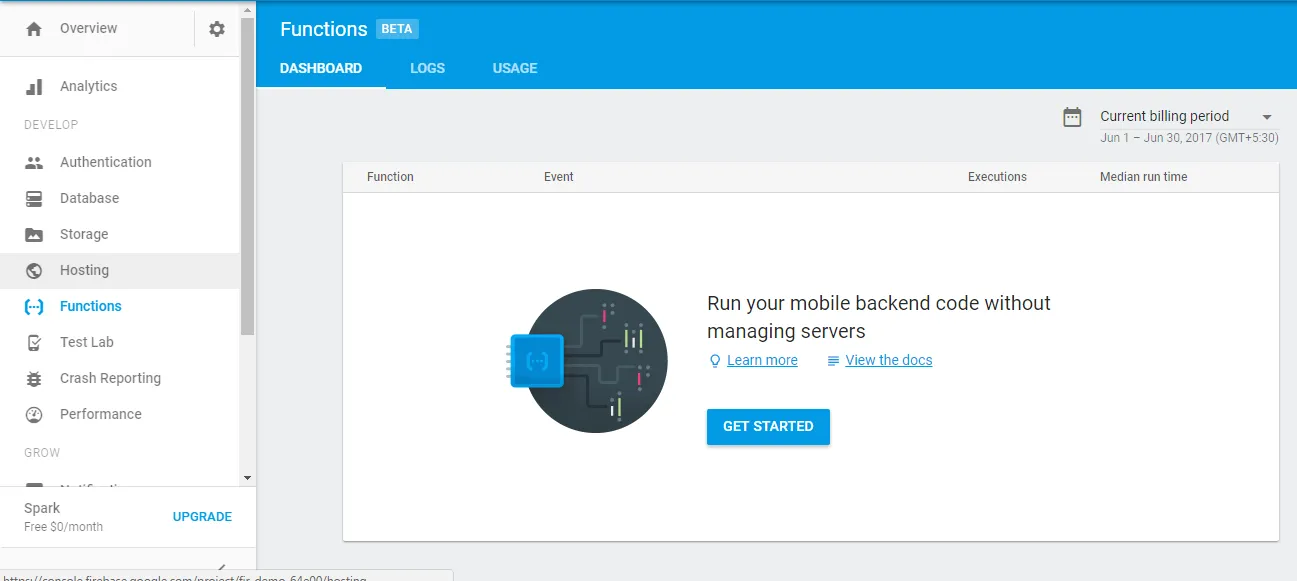Click the Test Lab checklist icon
1297x581 pixels.
click(x=34, y=343)
